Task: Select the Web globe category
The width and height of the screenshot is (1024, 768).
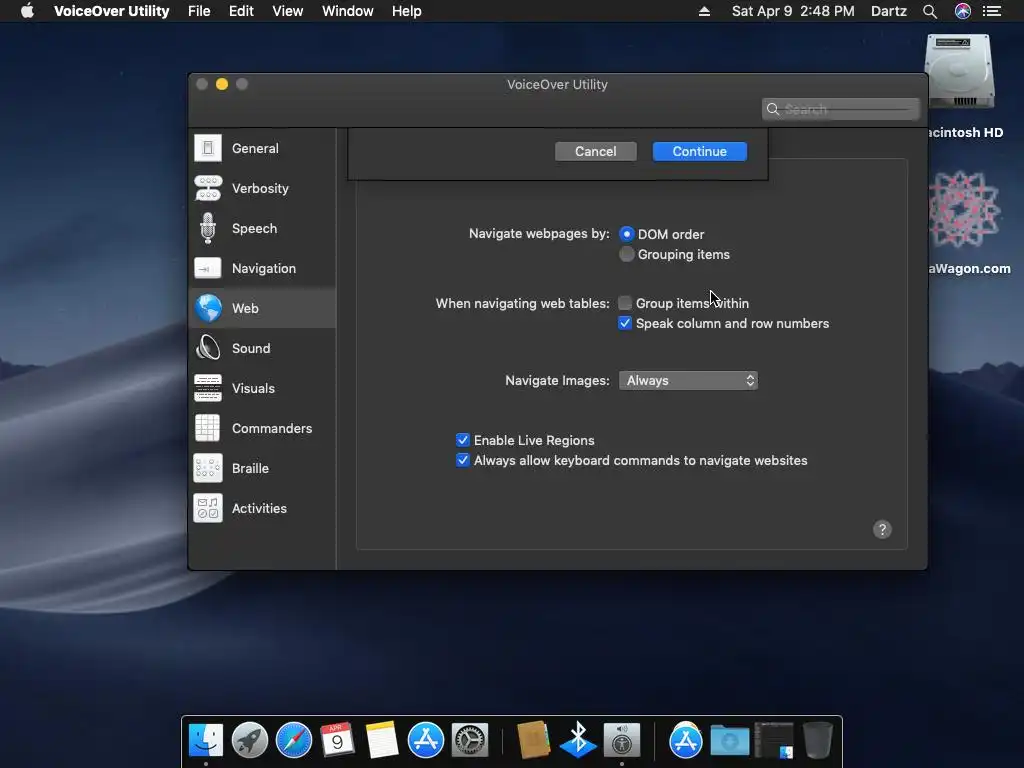Action: click(x=208, y=308)
